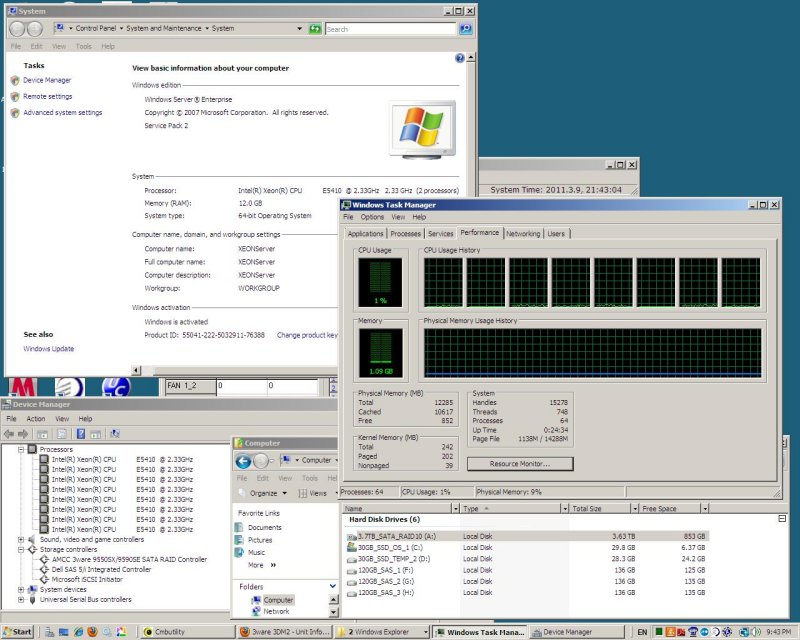
Task: Select the 3.7TB_SATA_RAID10 (A:) drive row
Action: 527,536
